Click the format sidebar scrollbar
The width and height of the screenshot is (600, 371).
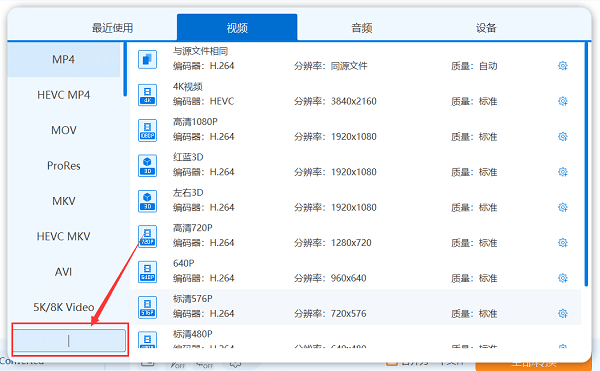[x=125, y=69]
